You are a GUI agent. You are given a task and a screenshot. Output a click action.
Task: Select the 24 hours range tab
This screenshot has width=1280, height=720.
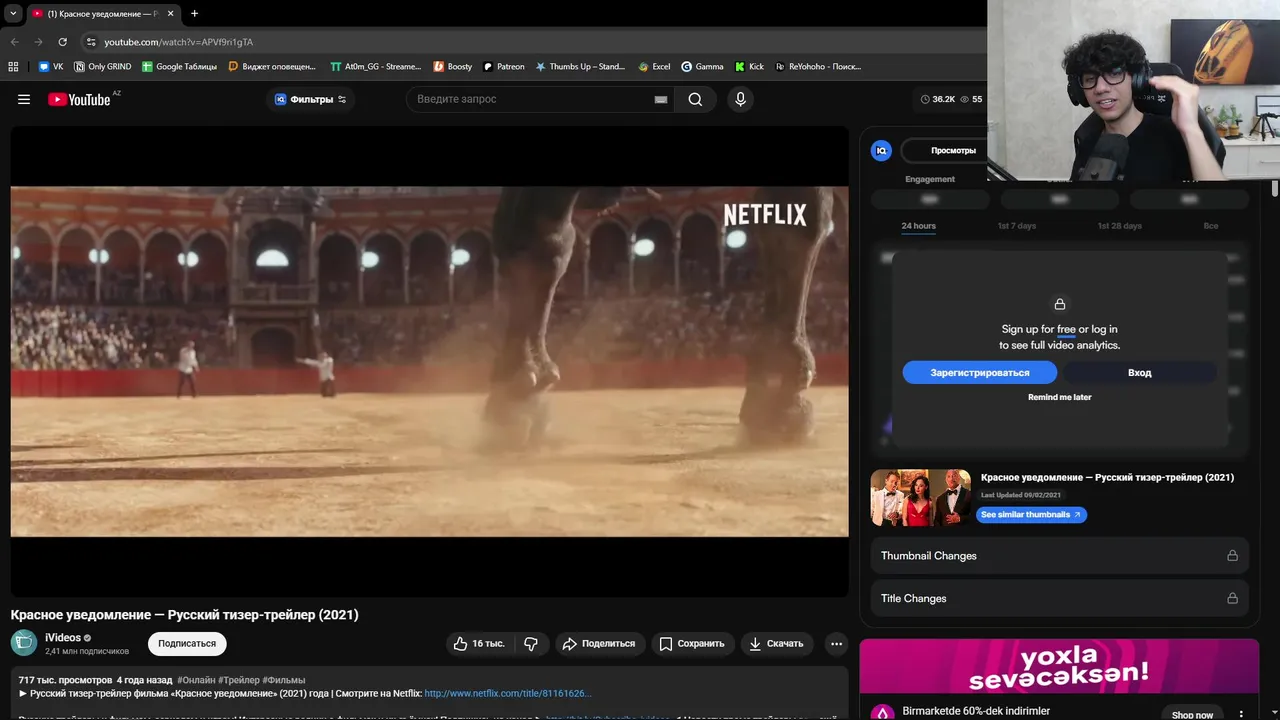click(x=918, y=226)
